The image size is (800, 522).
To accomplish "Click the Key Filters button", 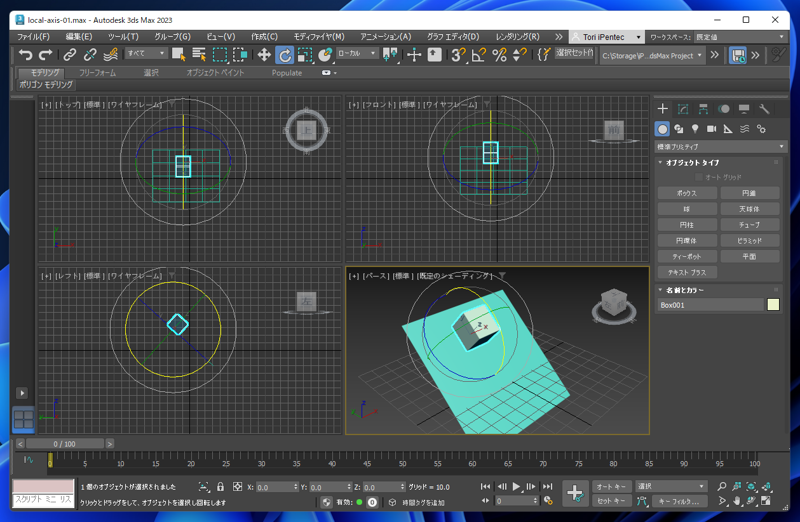I will [679, 501].
